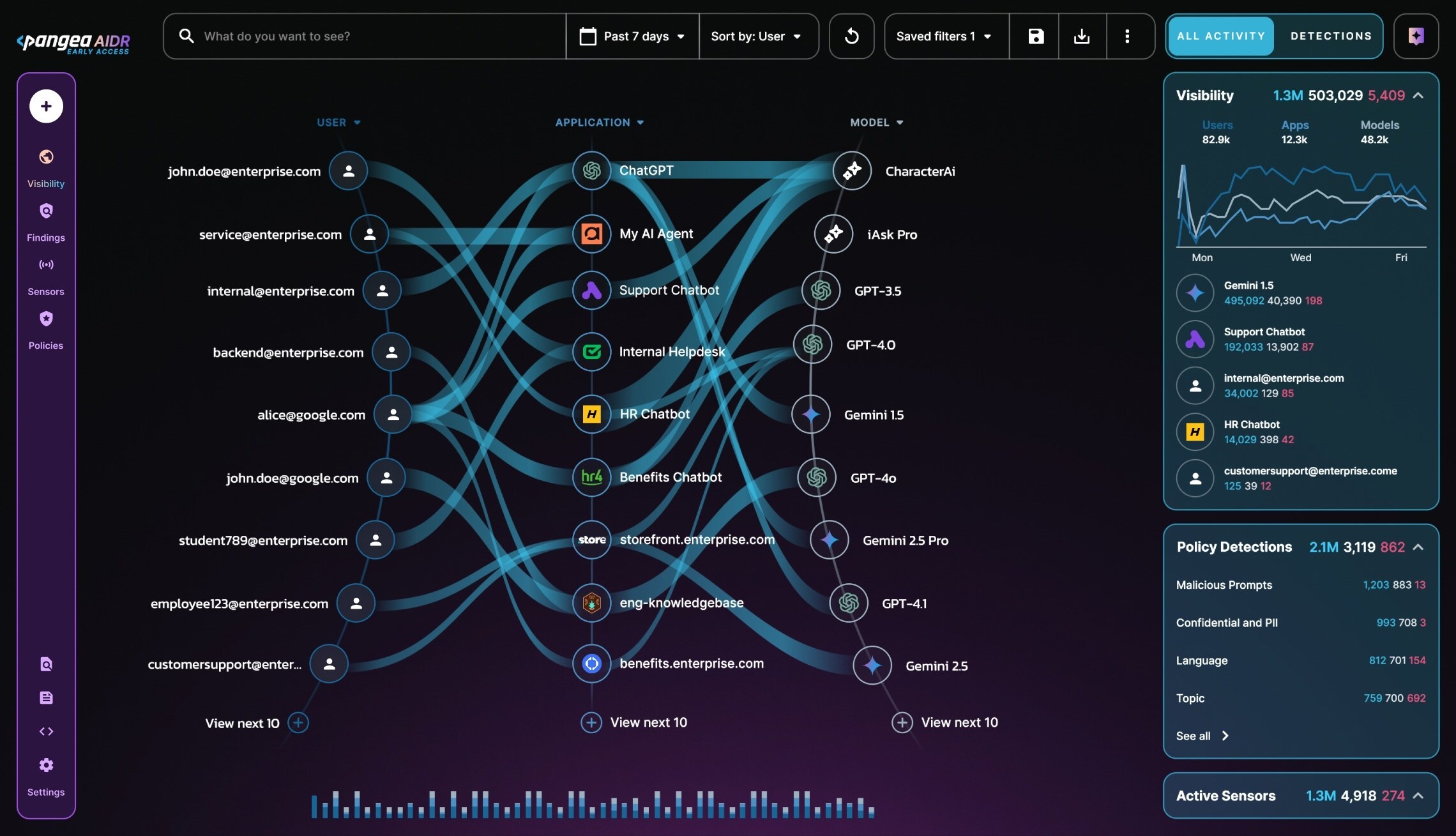Screen dimensions: 1456x836
Task: Click the search-in-file icon in sidebar
Action: (46, 664)
